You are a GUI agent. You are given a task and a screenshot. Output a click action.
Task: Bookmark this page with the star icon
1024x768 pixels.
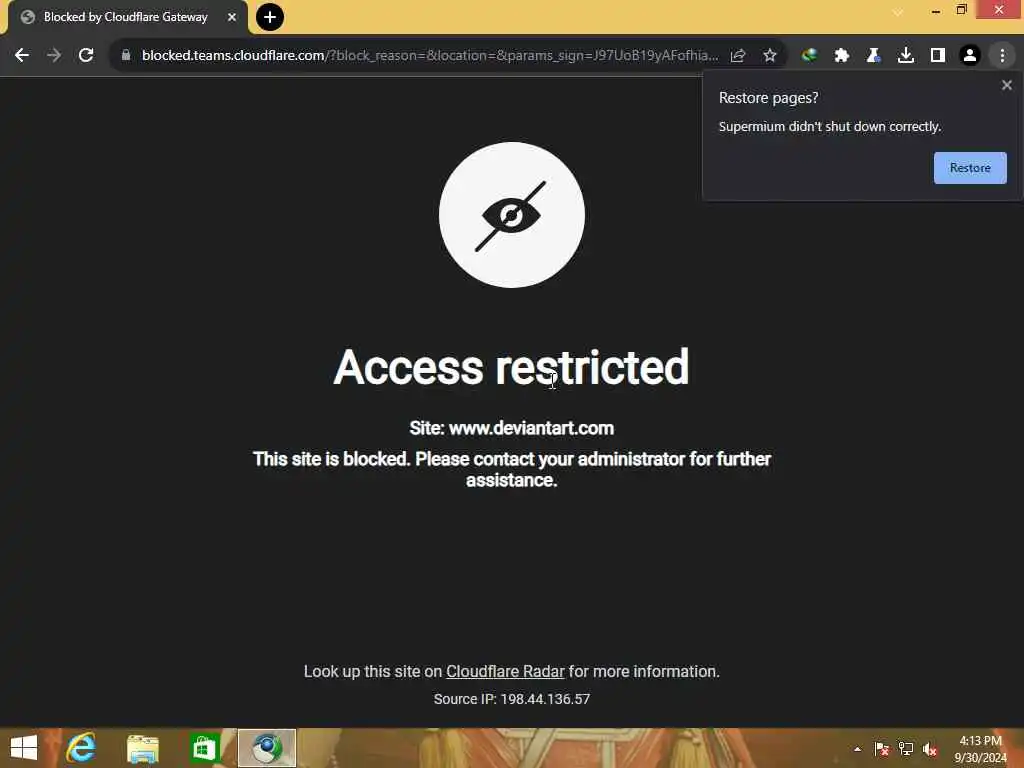(x=770, y=56)
